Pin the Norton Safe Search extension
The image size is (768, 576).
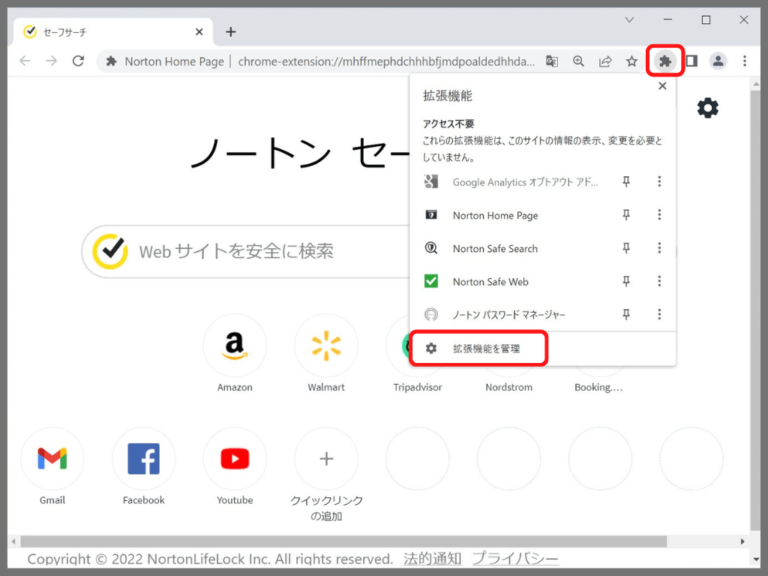click(627, 248)
